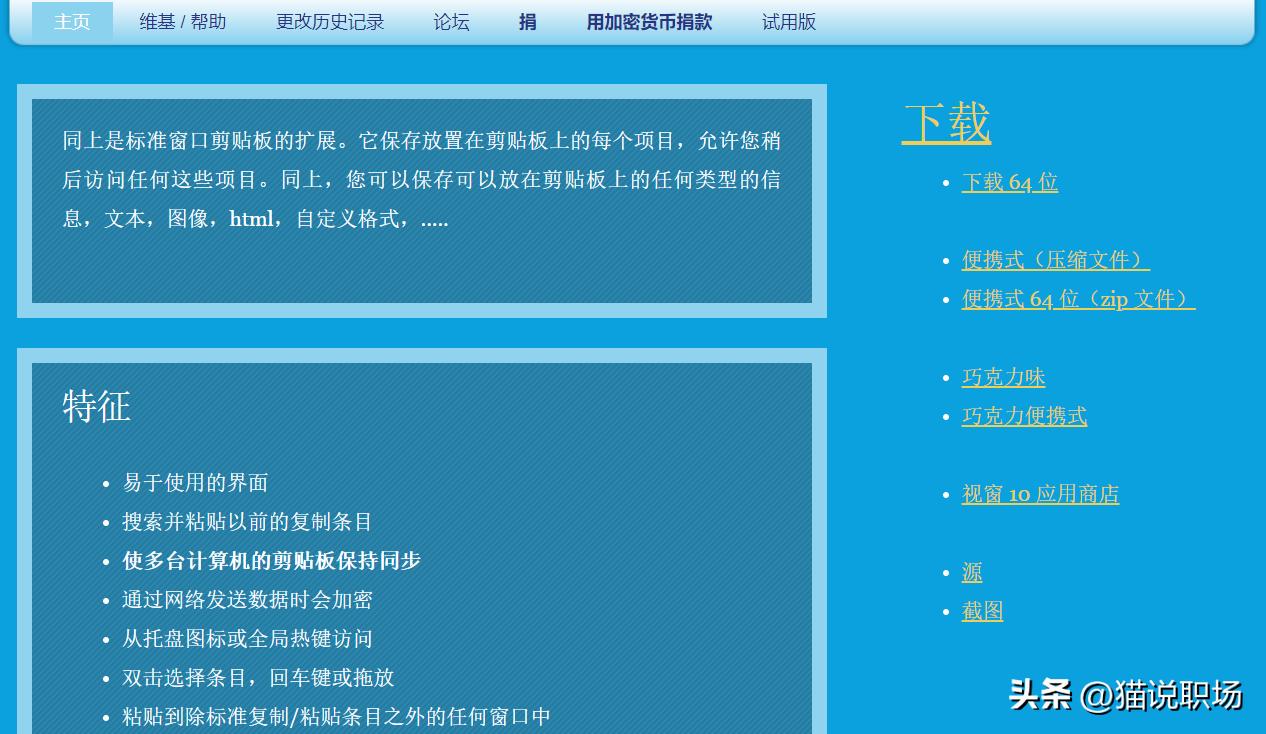Click the 源 link in sidebar
The height and width of the screenshot is (734, 1266).
[x=971, y=572]
